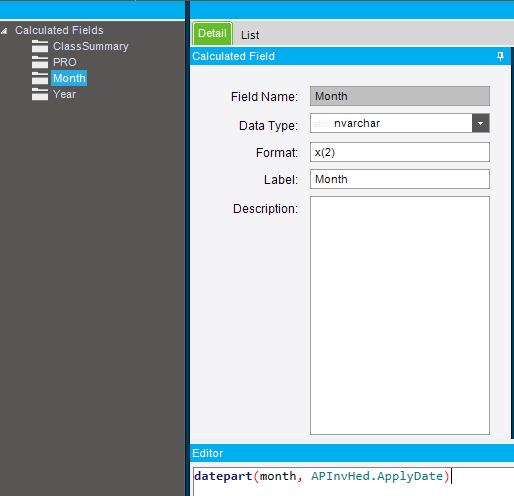Pin the Calculated Field panel
514x496 pixels.
(x=500, y=56)
